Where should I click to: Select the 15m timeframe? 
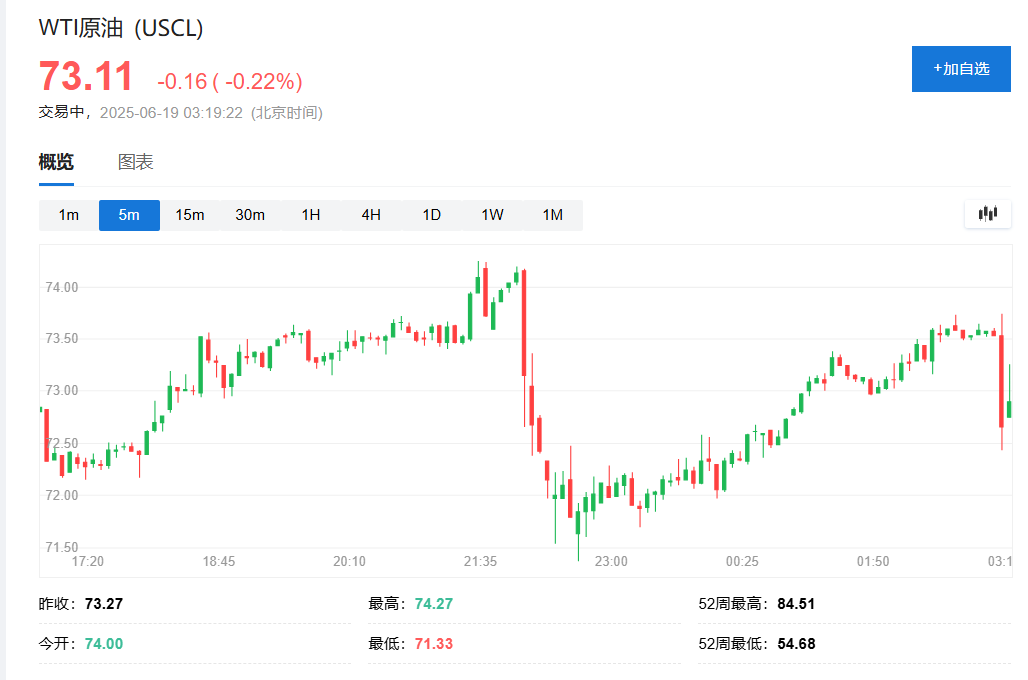pyautogui.click(x=189, y=215)
